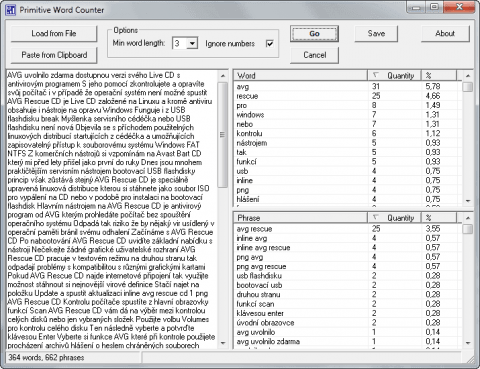Click percentage 3,55 in phrase list
The width and height of the screenshot is (480, 369).
(433, 229)
